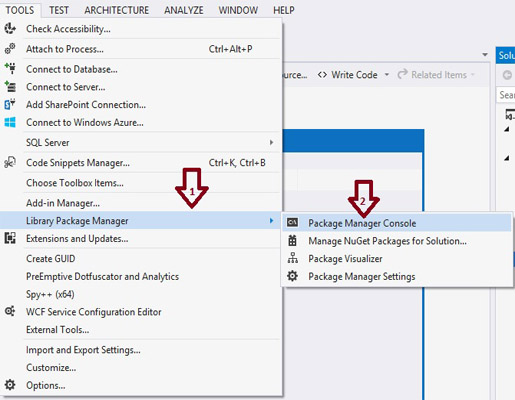The image size is (515, 400).
Task: Click the Package Manager Settings gear icon
Action: coord(292,276)
